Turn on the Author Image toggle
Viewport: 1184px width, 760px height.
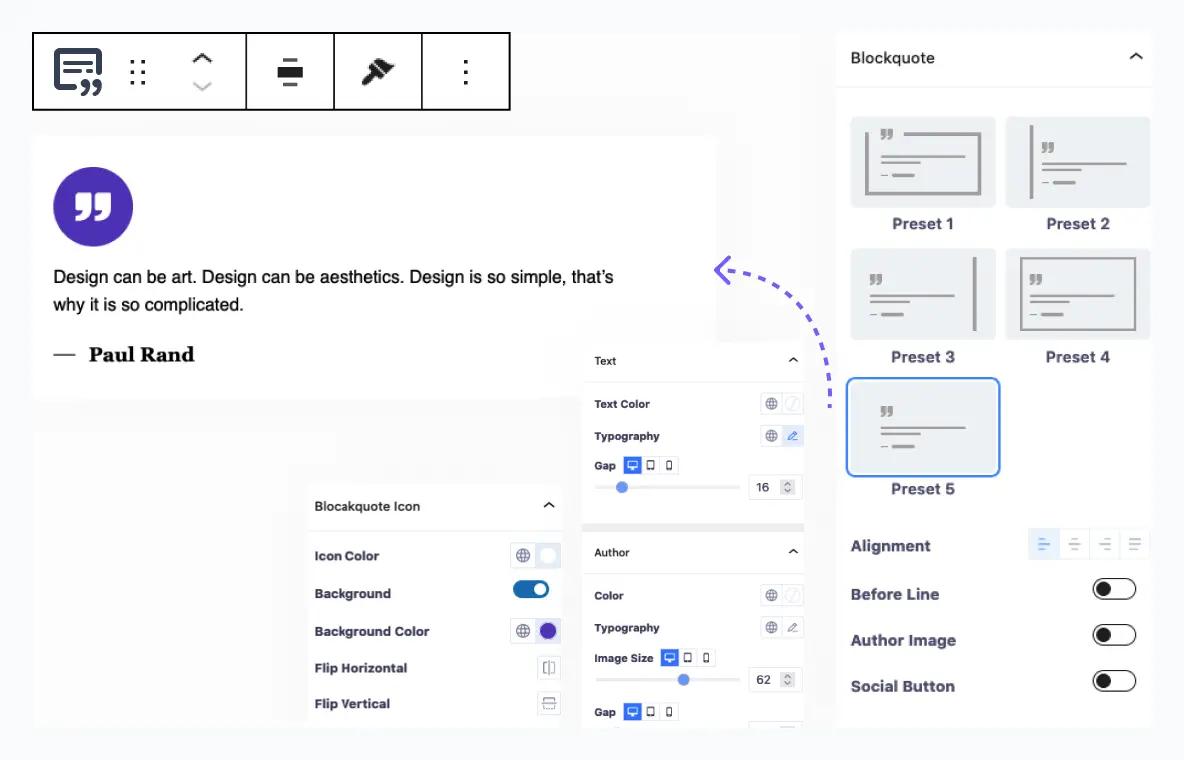(x=1114, y=635)
